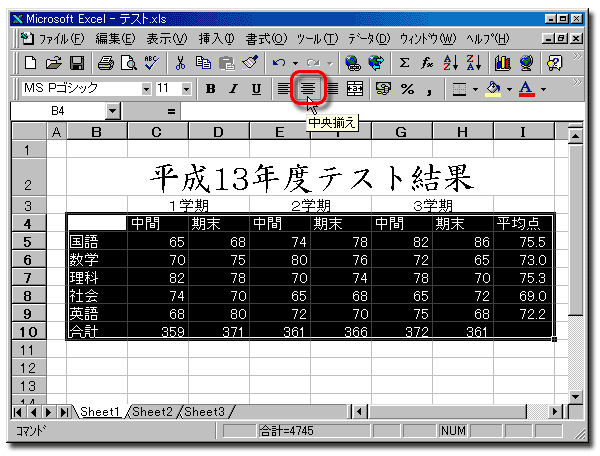Viewport: 600px width, 456px height.
Task: Cut selection with scissors icon
Action: point(180,63)
